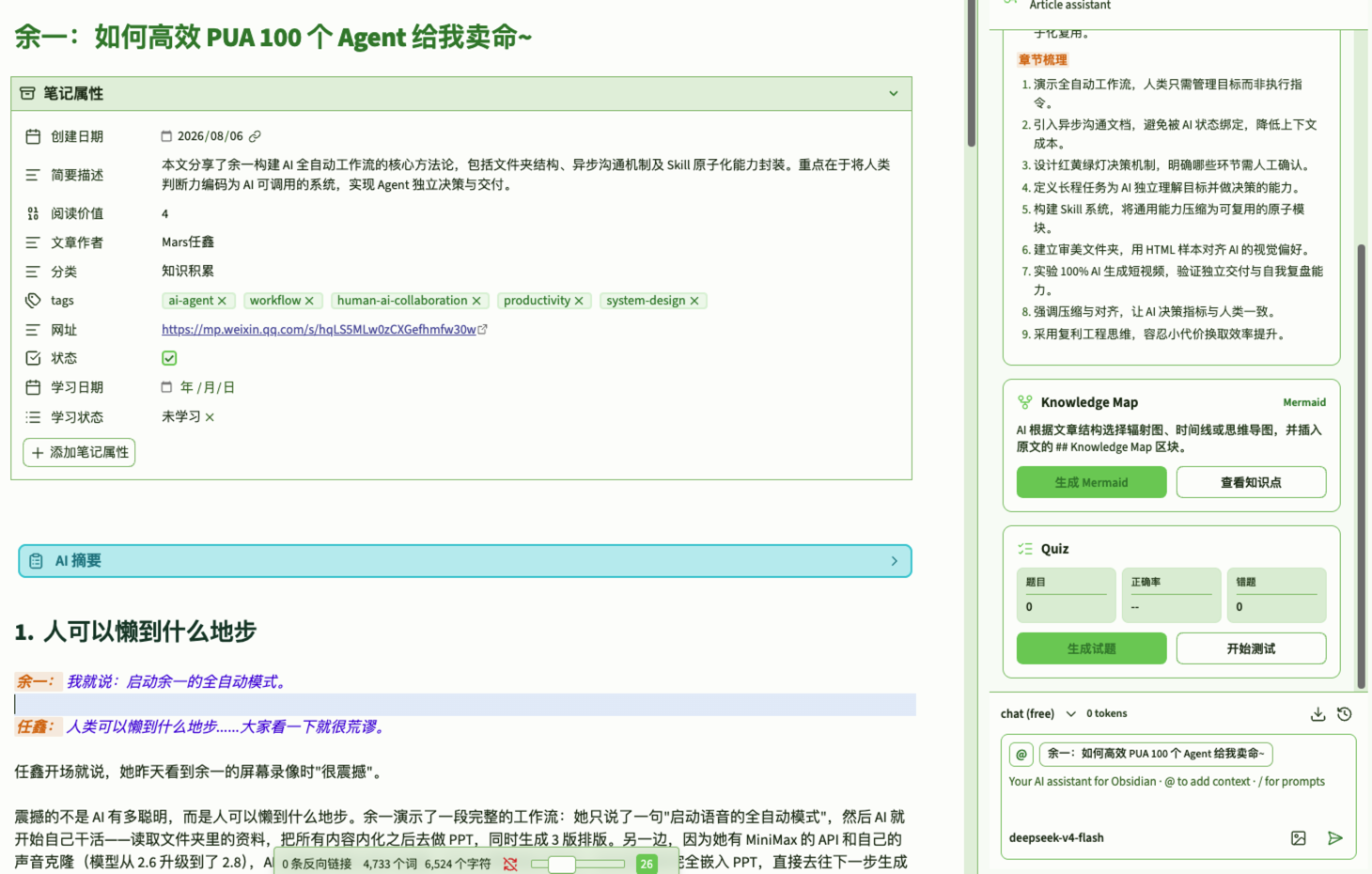Click the 6,524 个字符 character count

[458, 864]
